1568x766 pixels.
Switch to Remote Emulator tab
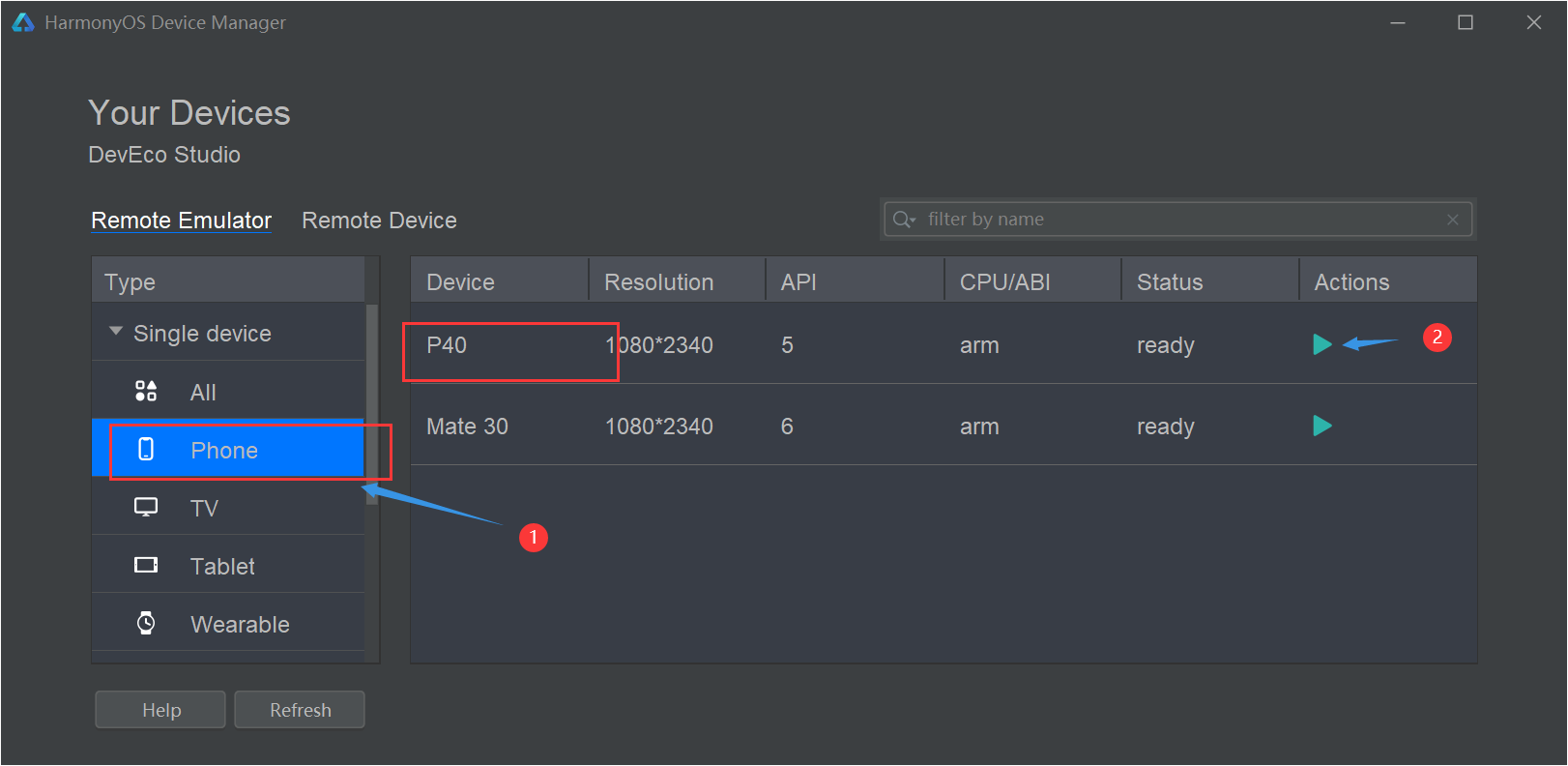click(x=182, y=221)
